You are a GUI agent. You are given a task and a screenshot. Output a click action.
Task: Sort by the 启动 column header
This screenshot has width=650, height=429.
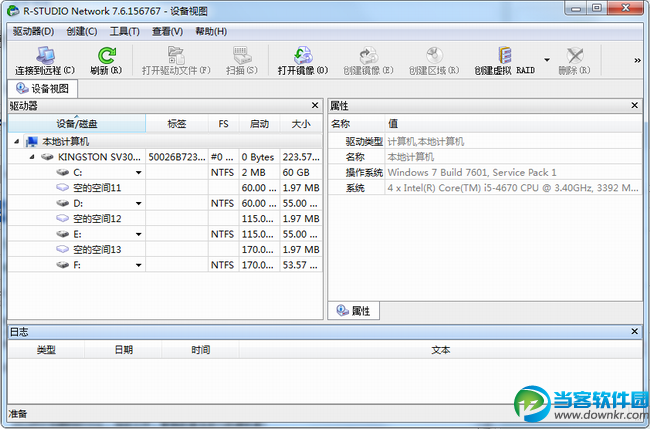tap(260, 124)
